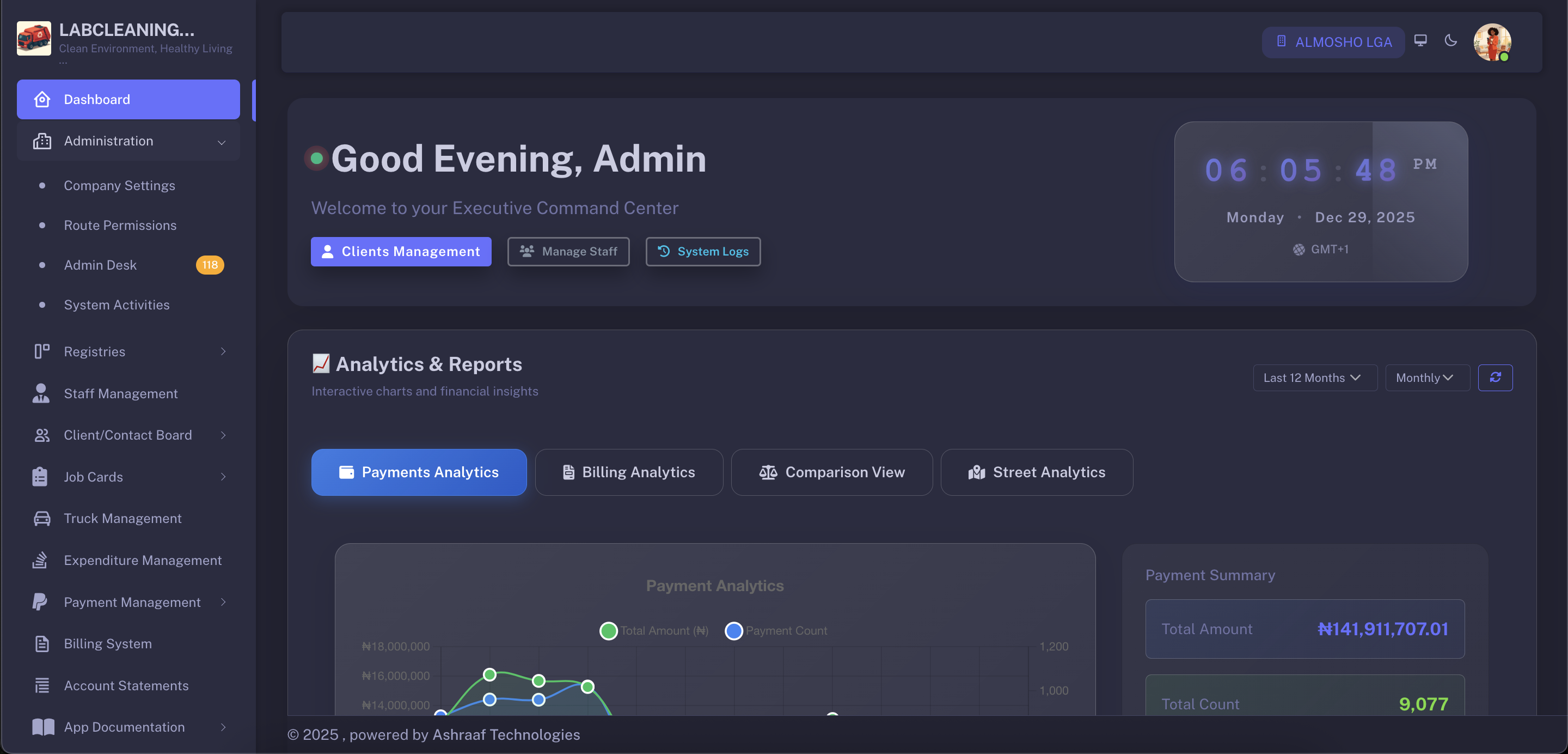Click the refresh analytics icon button
This screenshot has height=754, width=1568.
(1495, 378)
